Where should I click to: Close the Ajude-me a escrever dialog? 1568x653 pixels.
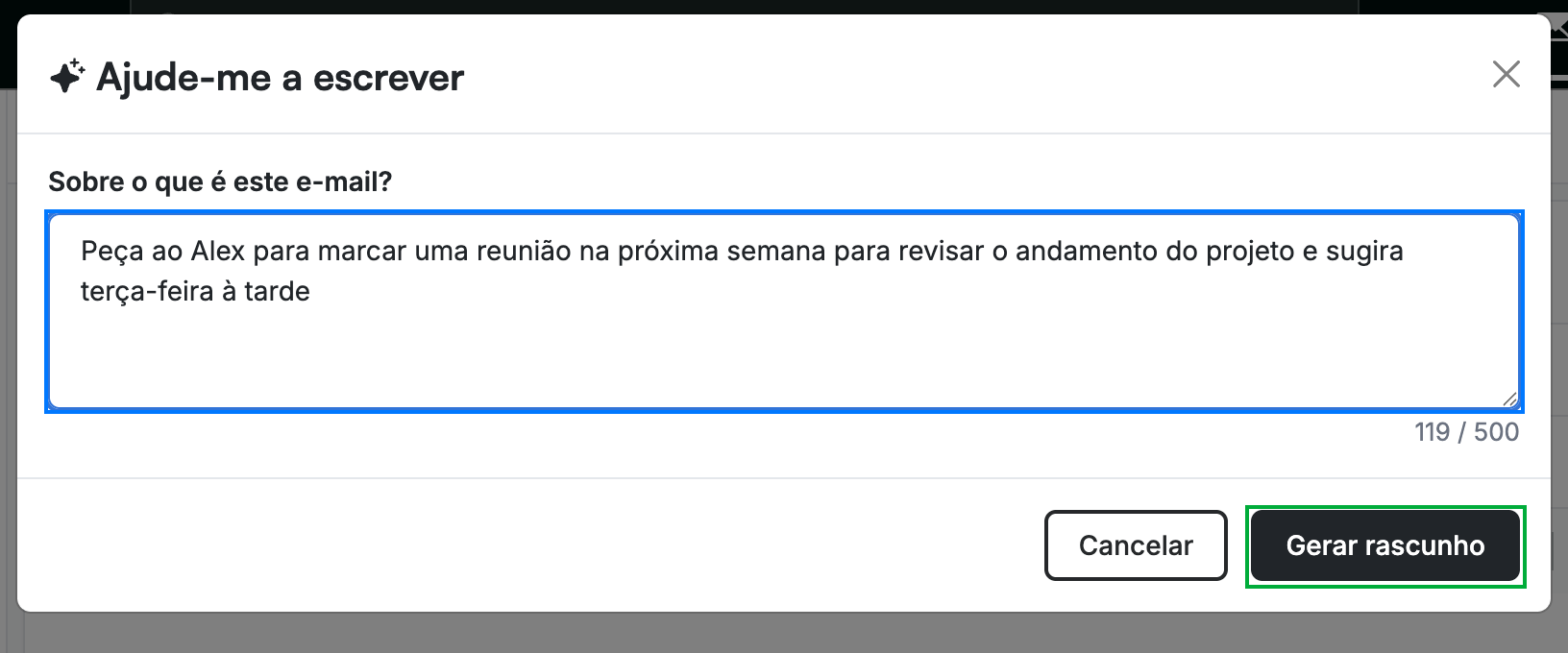1506,74
